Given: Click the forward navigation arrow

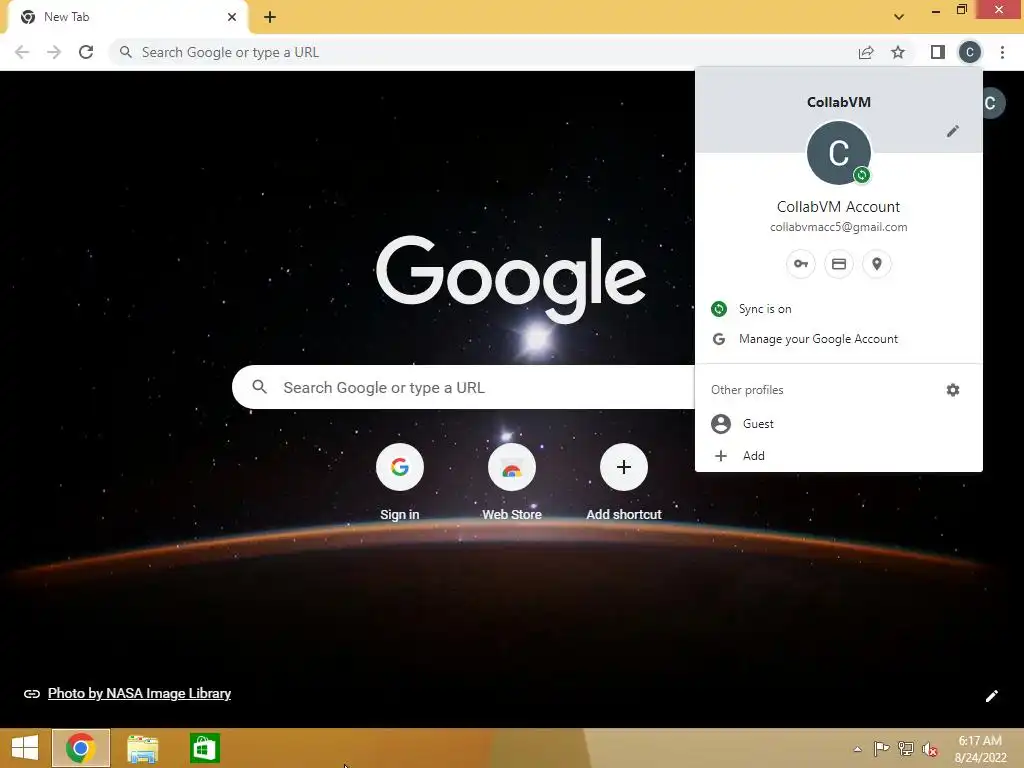Looking at the screenshot, I should (54, 52).
